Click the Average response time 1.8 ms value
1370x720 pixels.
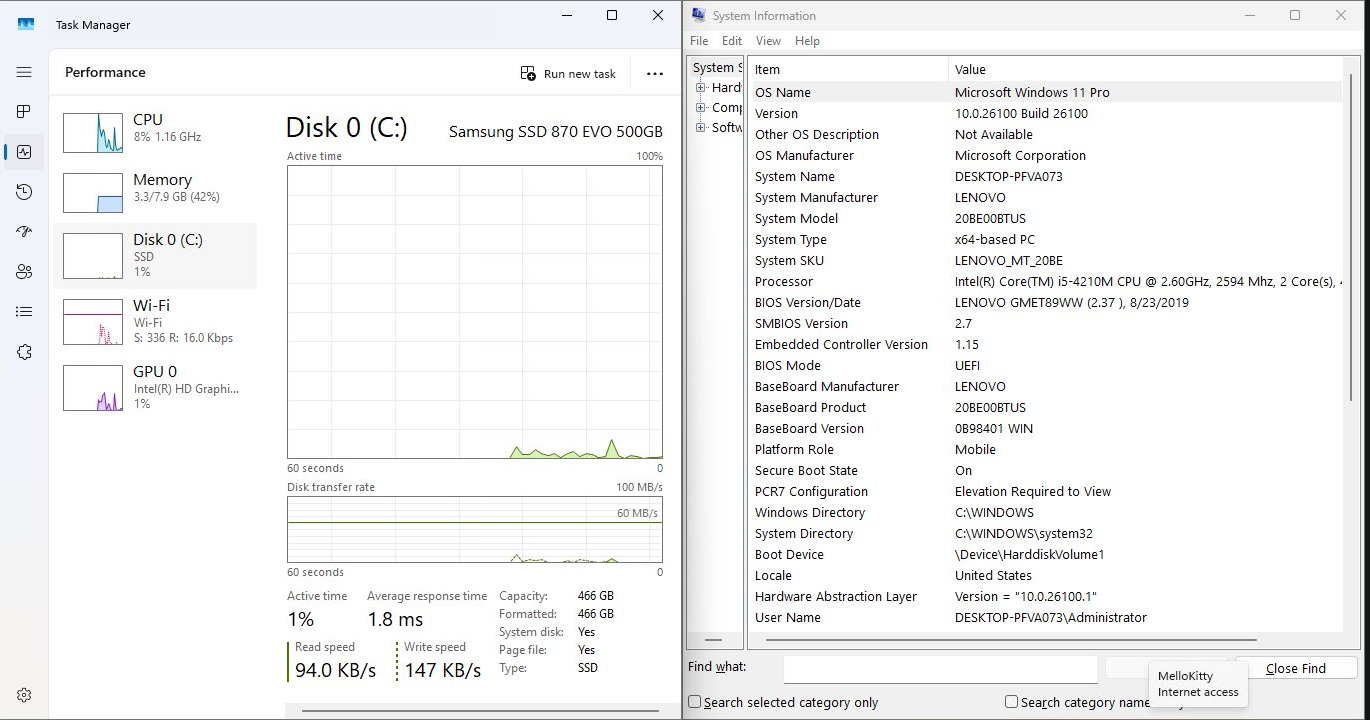[x=396, y=619]
